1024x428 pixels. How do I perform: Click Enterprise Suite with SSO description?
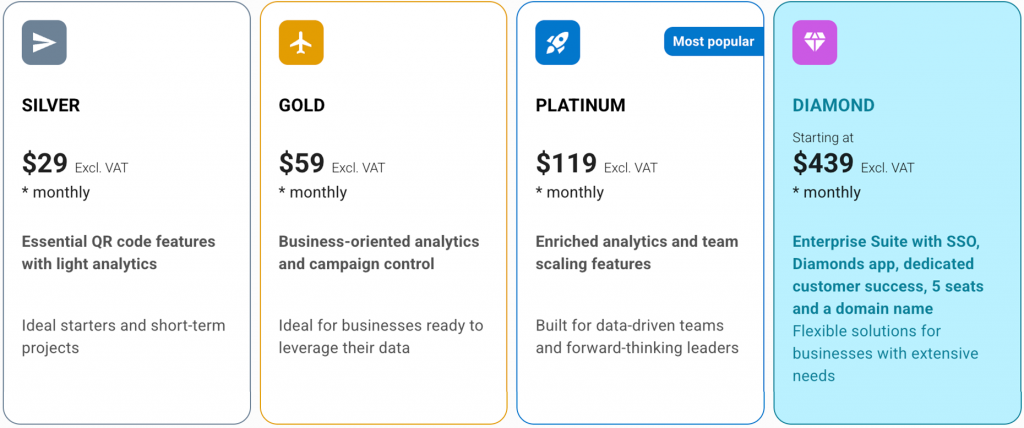888,275
